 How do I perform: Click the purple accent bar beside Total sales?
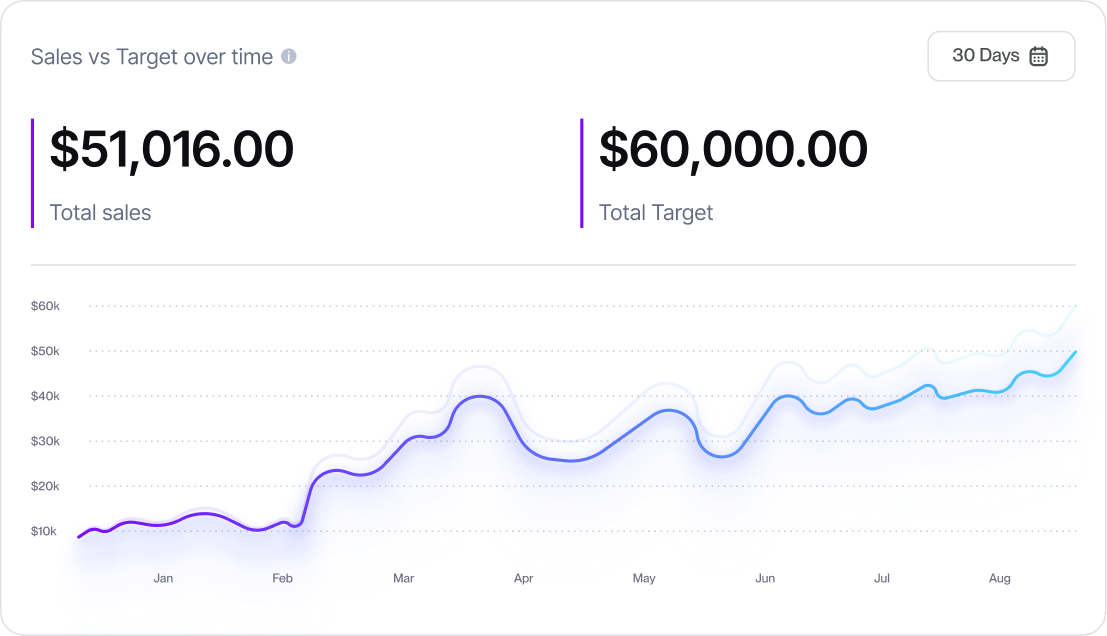pyautogui.click(x=34, y=170)
